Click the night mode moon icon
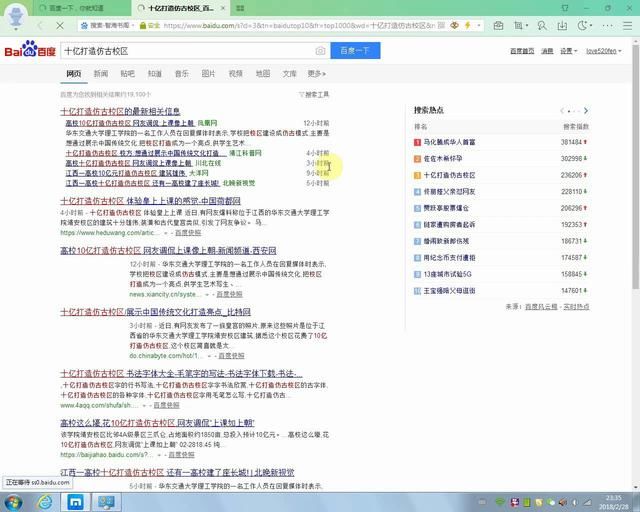This screenshot has width=640, height=512. pyautogui.click(x=582, y=26)
